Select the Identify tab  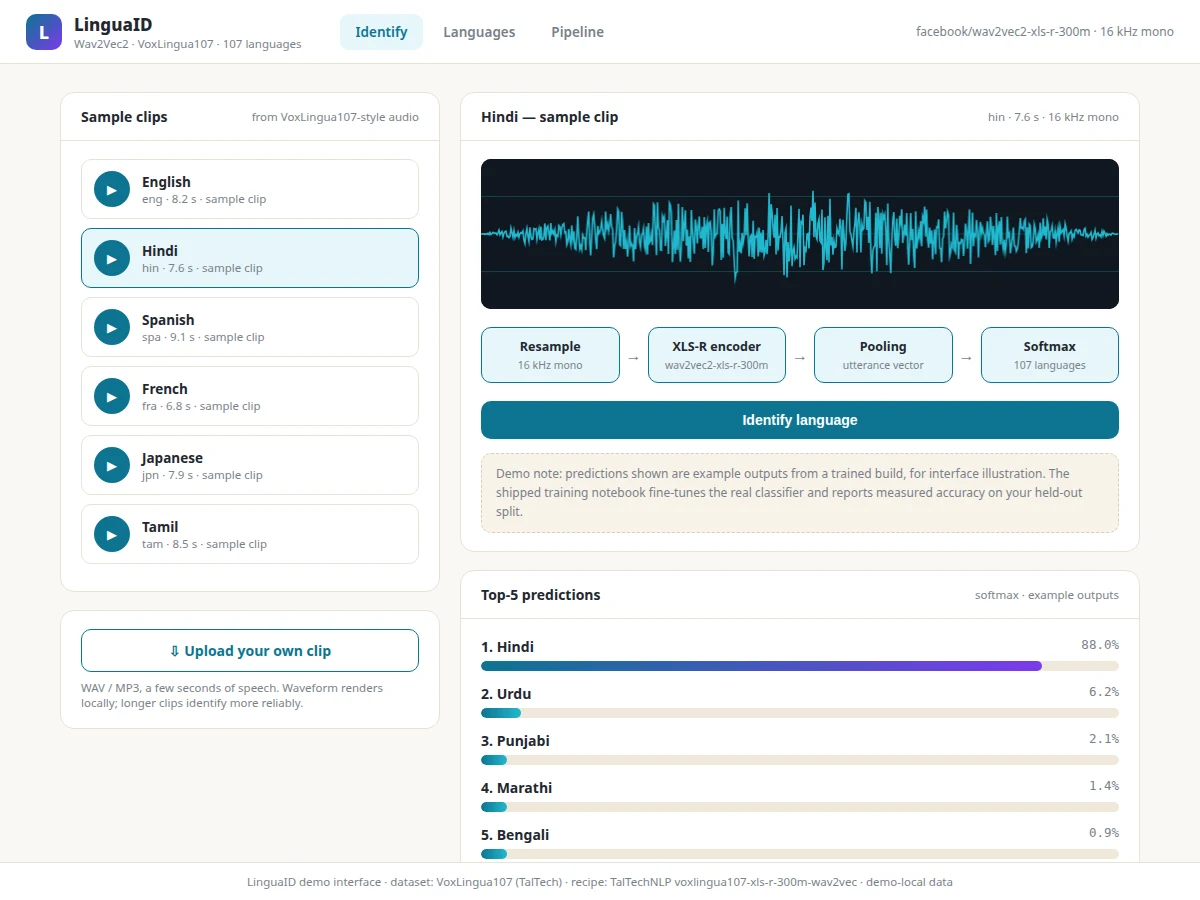pyautogui.click(x=381, y=32)
